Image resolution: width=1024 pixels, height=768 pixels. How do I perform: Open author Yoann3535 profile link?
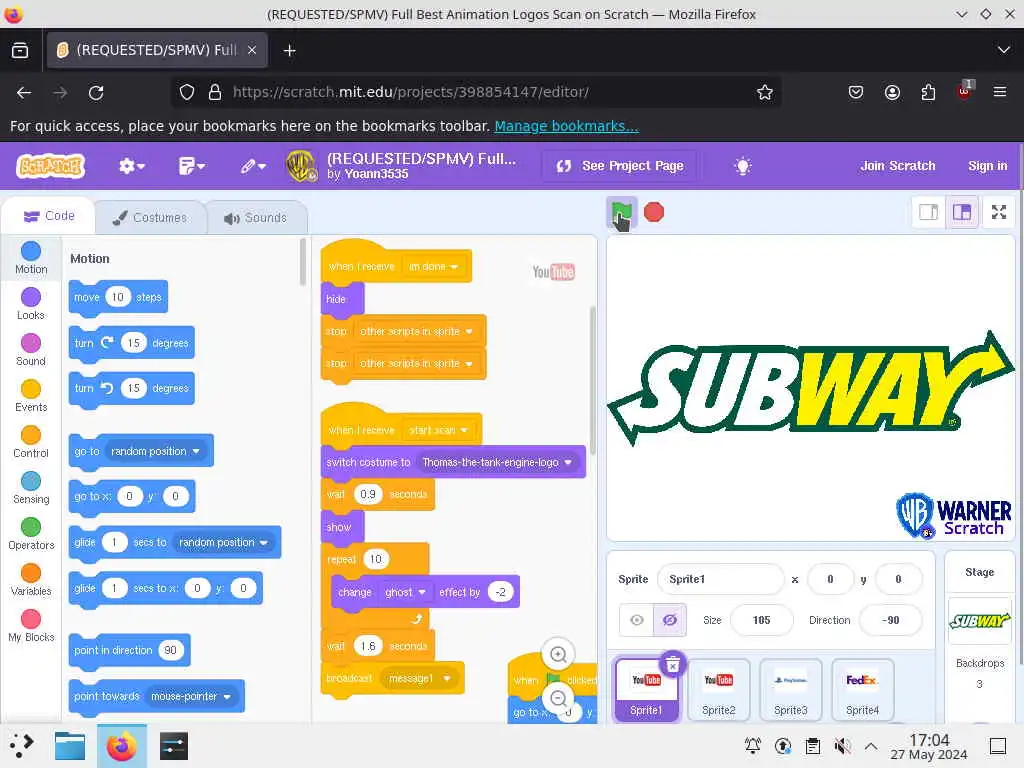pyautogui.click(x=376, y=174)
